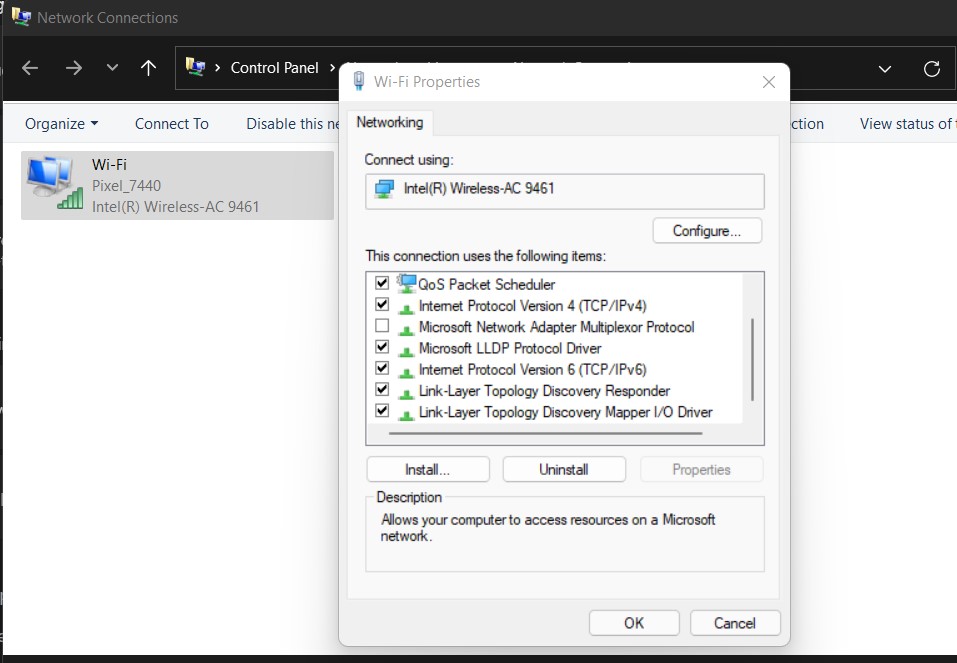Click the refresh icon in address bar

pyautogui.click(x=931, y=69)
